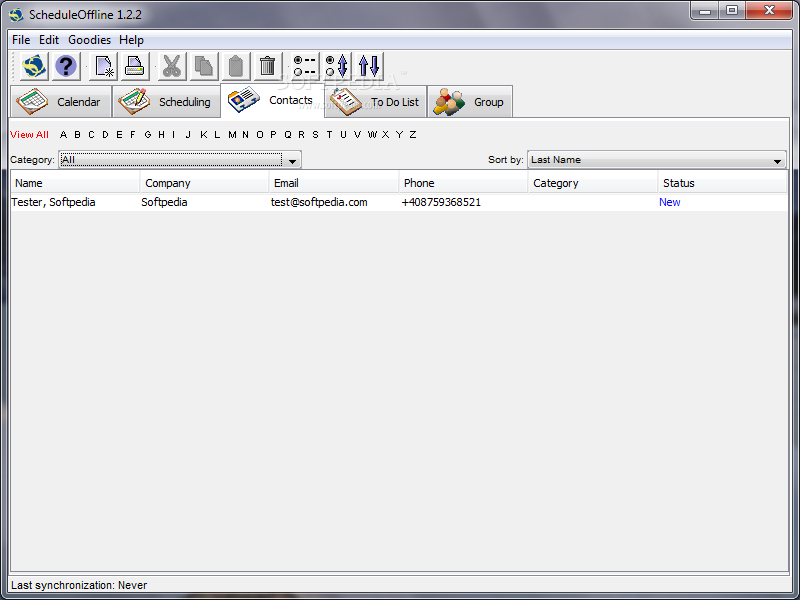
Task: Click the New status cell
Action: pos(669,202)
